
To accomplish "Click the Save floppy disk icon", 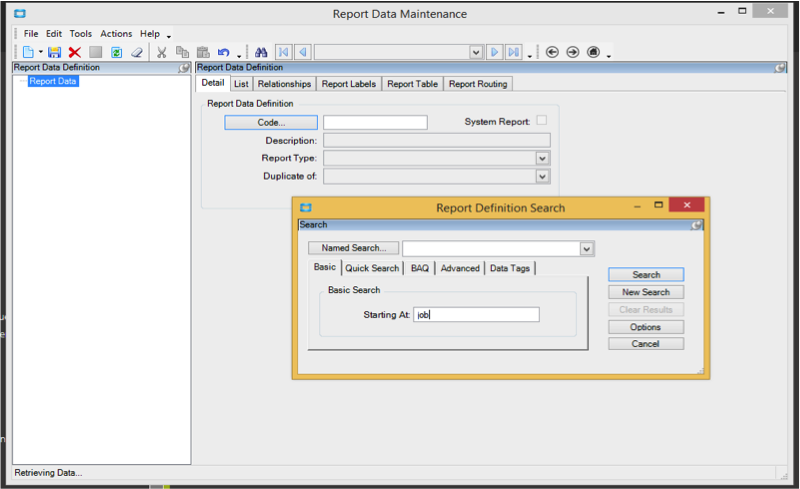I will pyautogui.click(x=54, y=52).
